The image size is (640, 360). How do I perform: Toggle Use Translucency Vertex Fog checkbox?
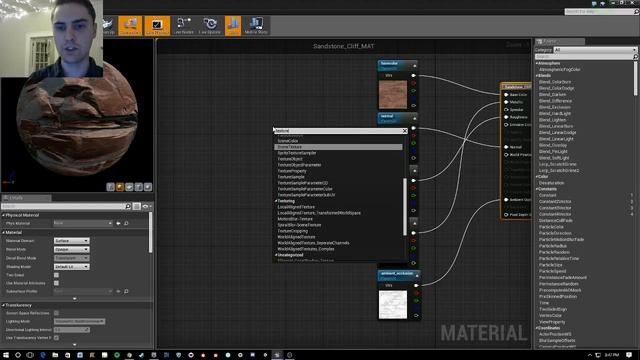point(56,338)
